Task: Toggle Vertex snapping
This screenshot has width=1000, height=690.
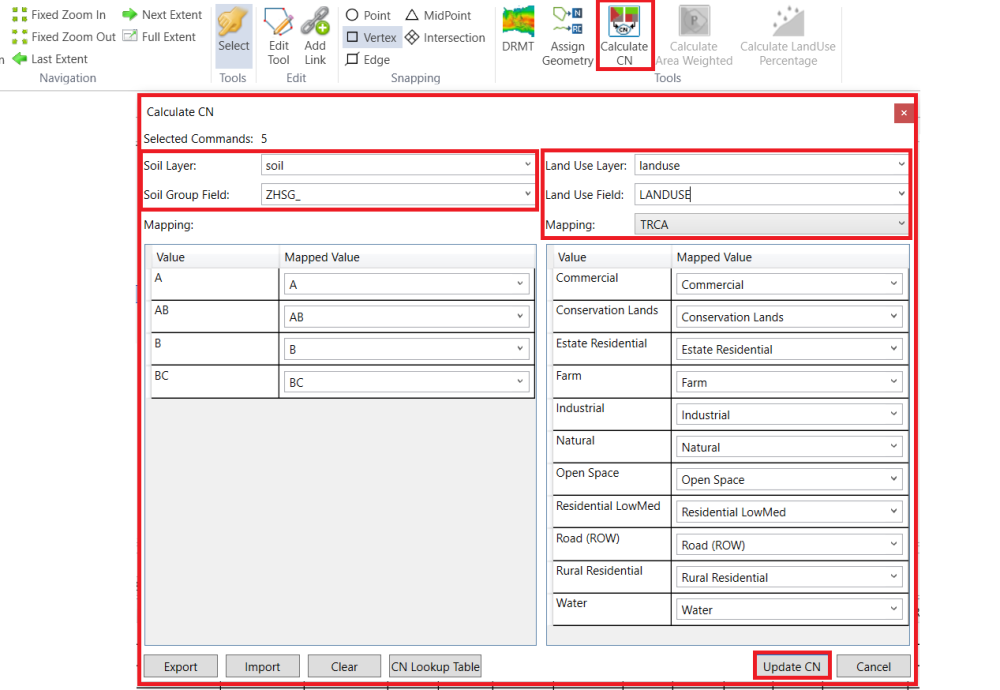Action: tap(371, 36)
